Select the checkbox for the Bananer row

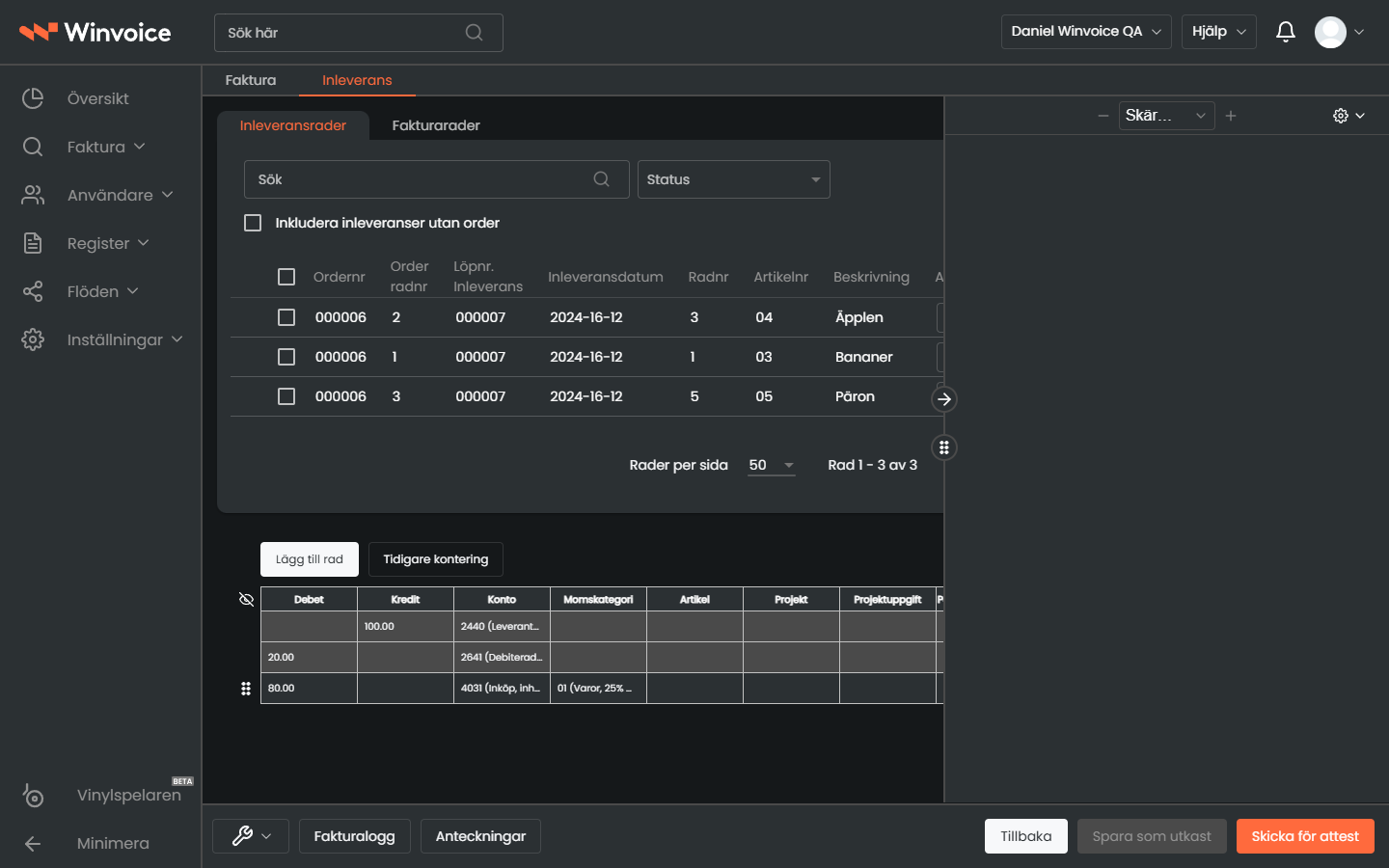[286, 357]
